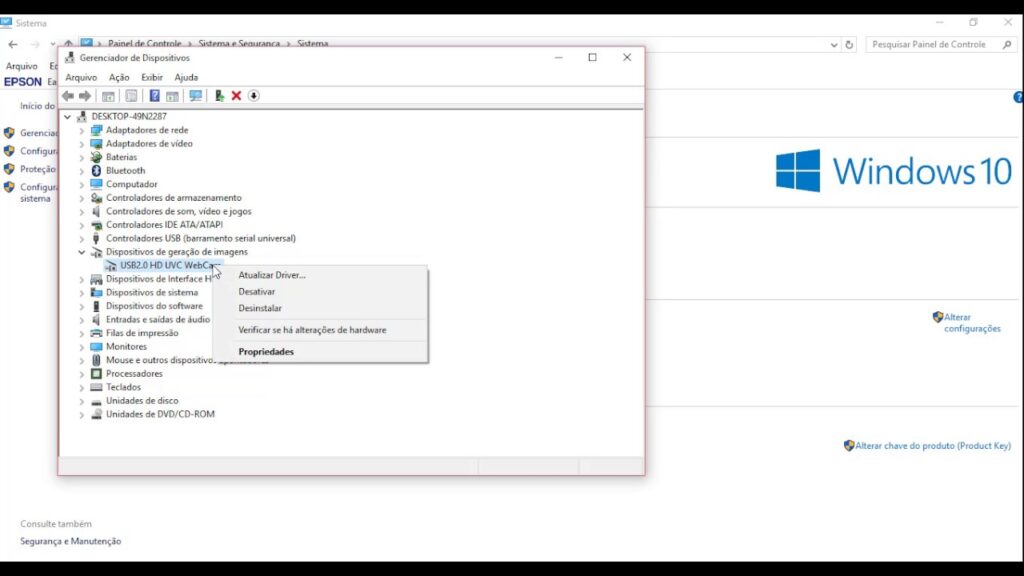The image size is (1024, 576).
Task: Open the Ação menu
Action: click(119, 77)
